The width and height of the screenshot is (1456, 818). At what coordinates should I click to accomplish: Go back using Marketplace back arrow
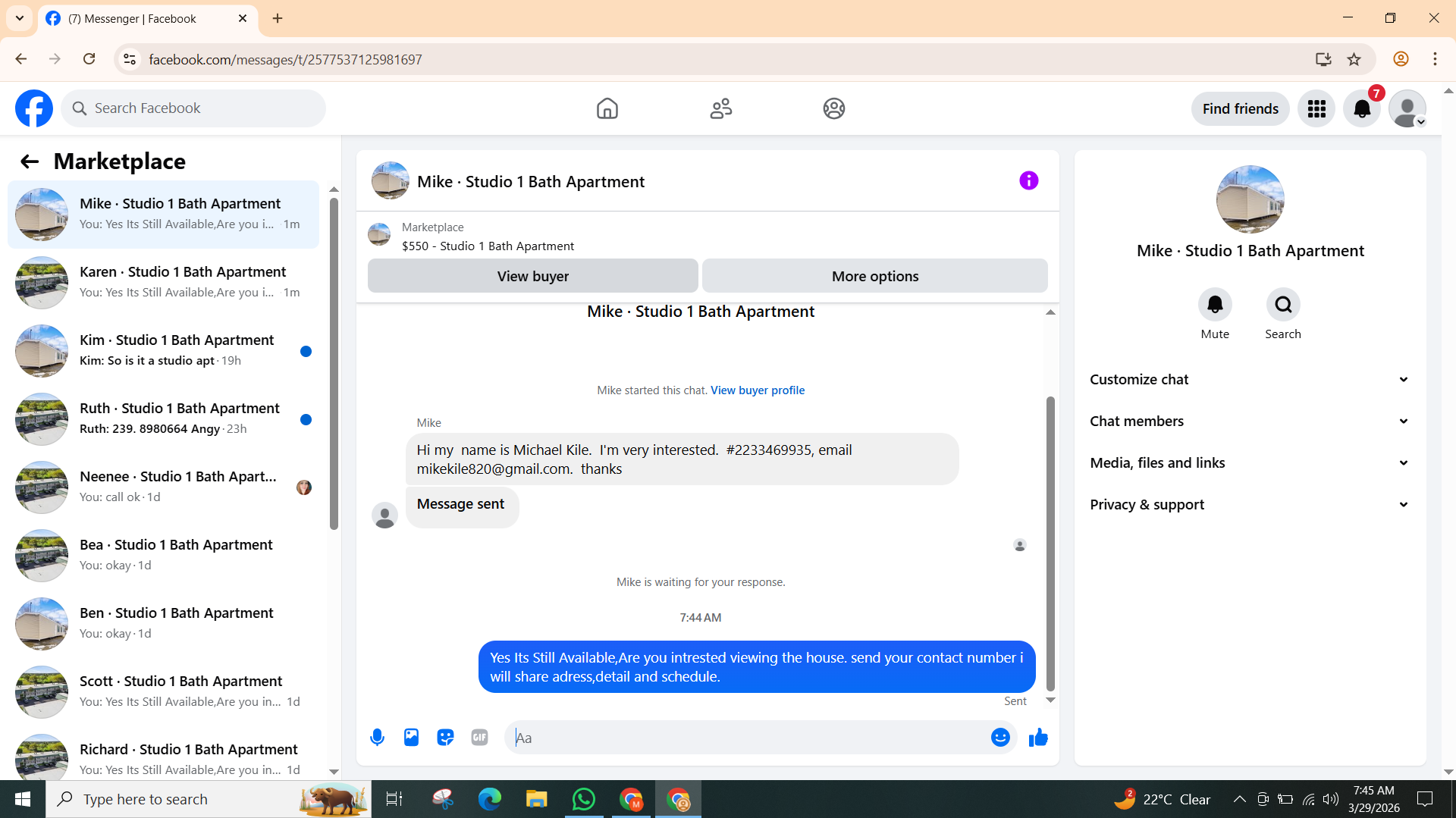(x=30, y=161)
